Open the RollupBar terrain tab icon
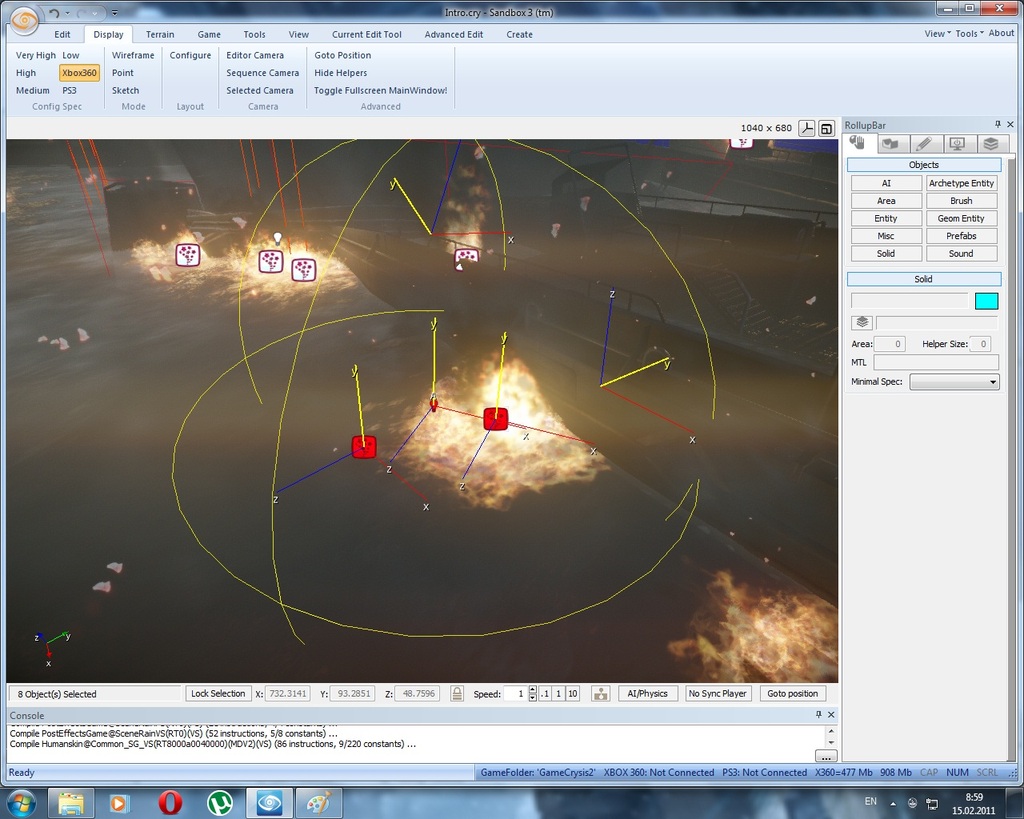The height and width of the screenshot is (819, 1024). point(890,144)
